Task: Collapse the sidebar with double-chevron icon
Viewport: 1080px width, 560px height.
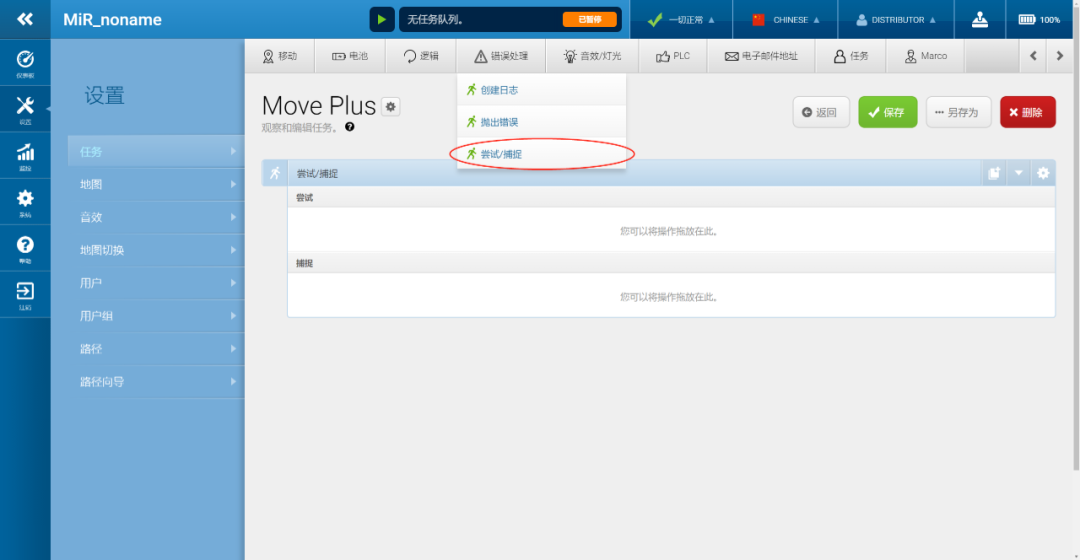Action: pyautogui.click(x=25, y=19)
